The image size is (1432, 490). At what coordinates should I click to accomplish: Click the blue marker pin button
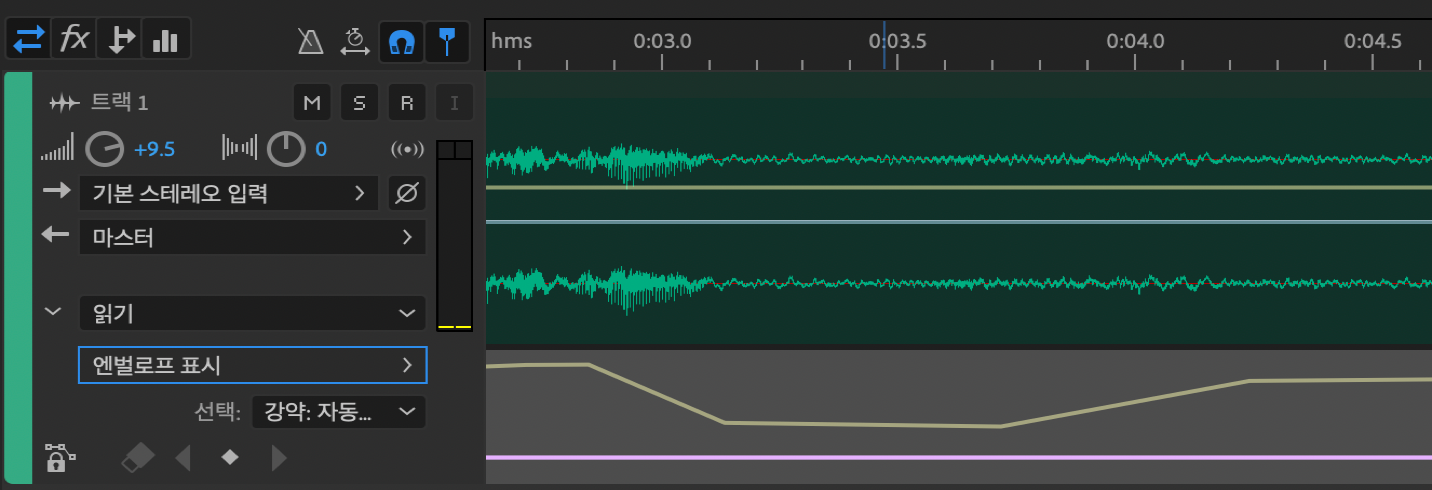[x=447, y=41]
